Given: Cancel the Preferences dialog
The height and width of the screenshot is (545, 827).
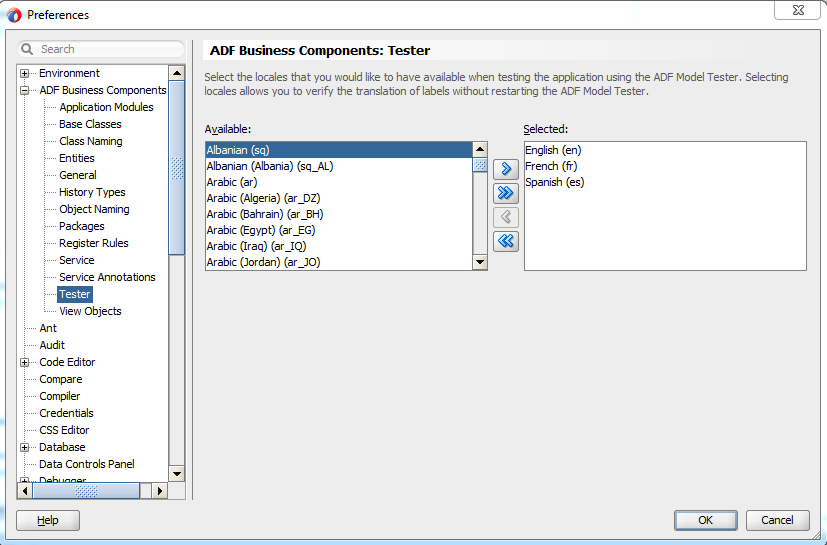Looking at the screenshot, I should click(x=777, y=520).
